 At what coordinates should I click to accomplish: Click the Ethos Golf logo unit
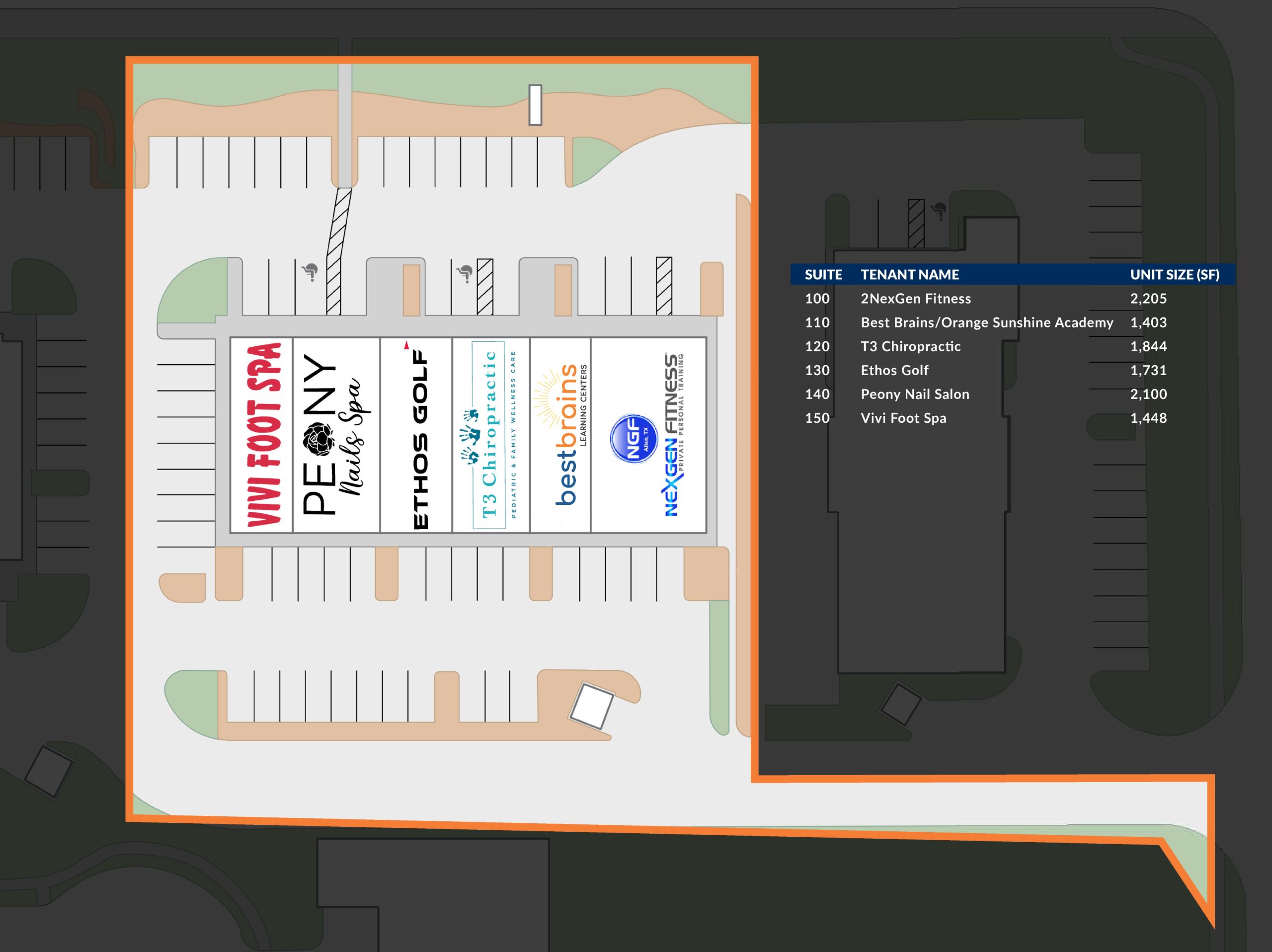(x=420, y=435)
